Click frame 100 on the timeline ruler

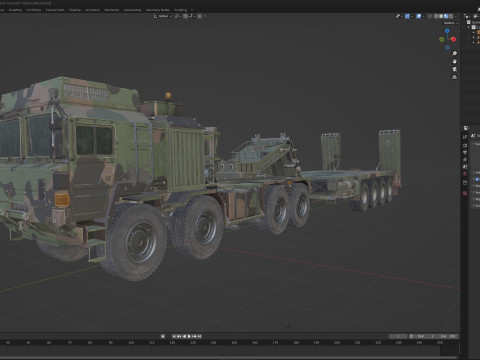(131, 343)
